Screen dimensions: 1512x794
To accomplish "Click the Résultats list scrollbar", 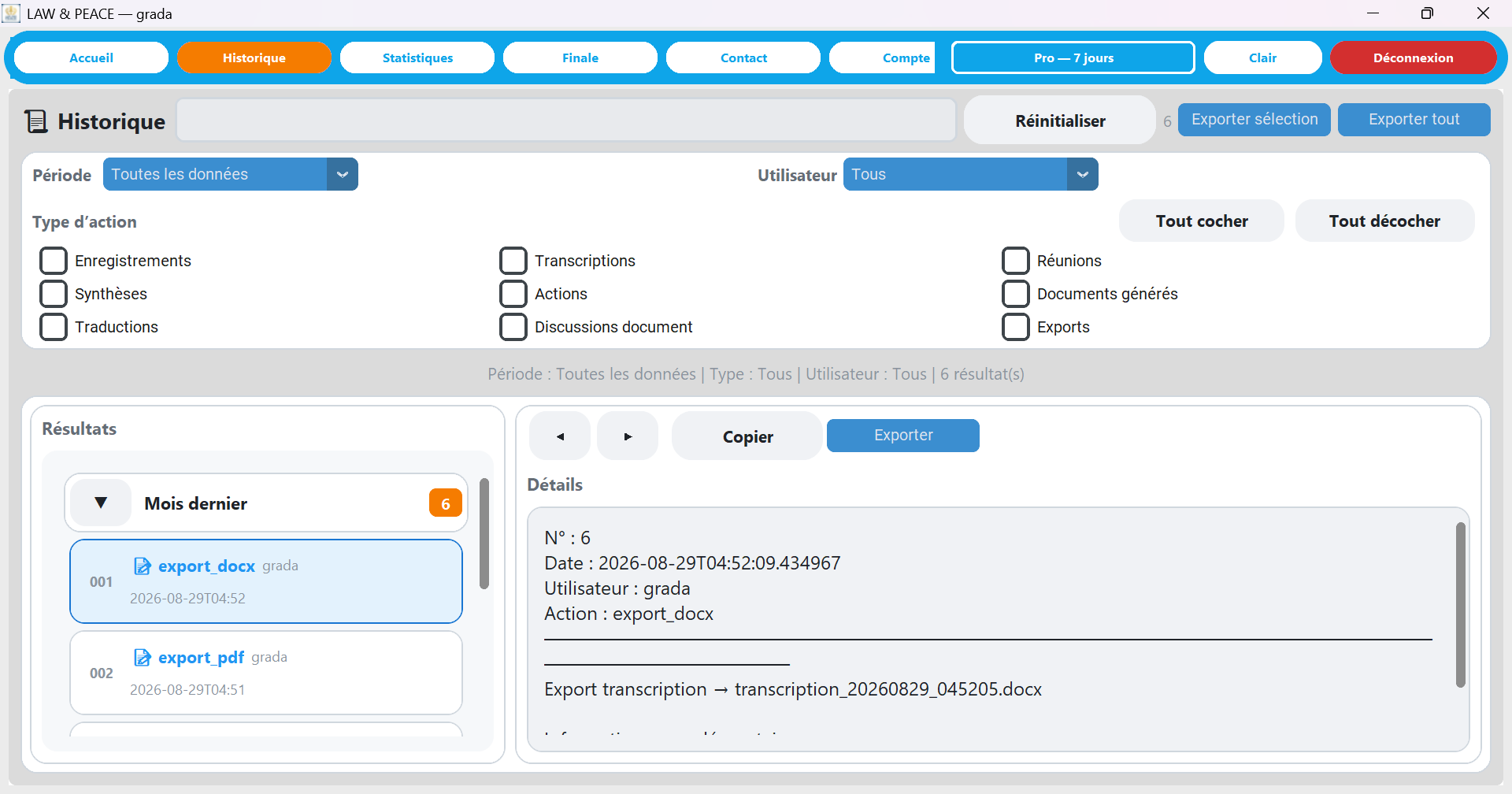I will pyautogui.click(x=484, y=534).
